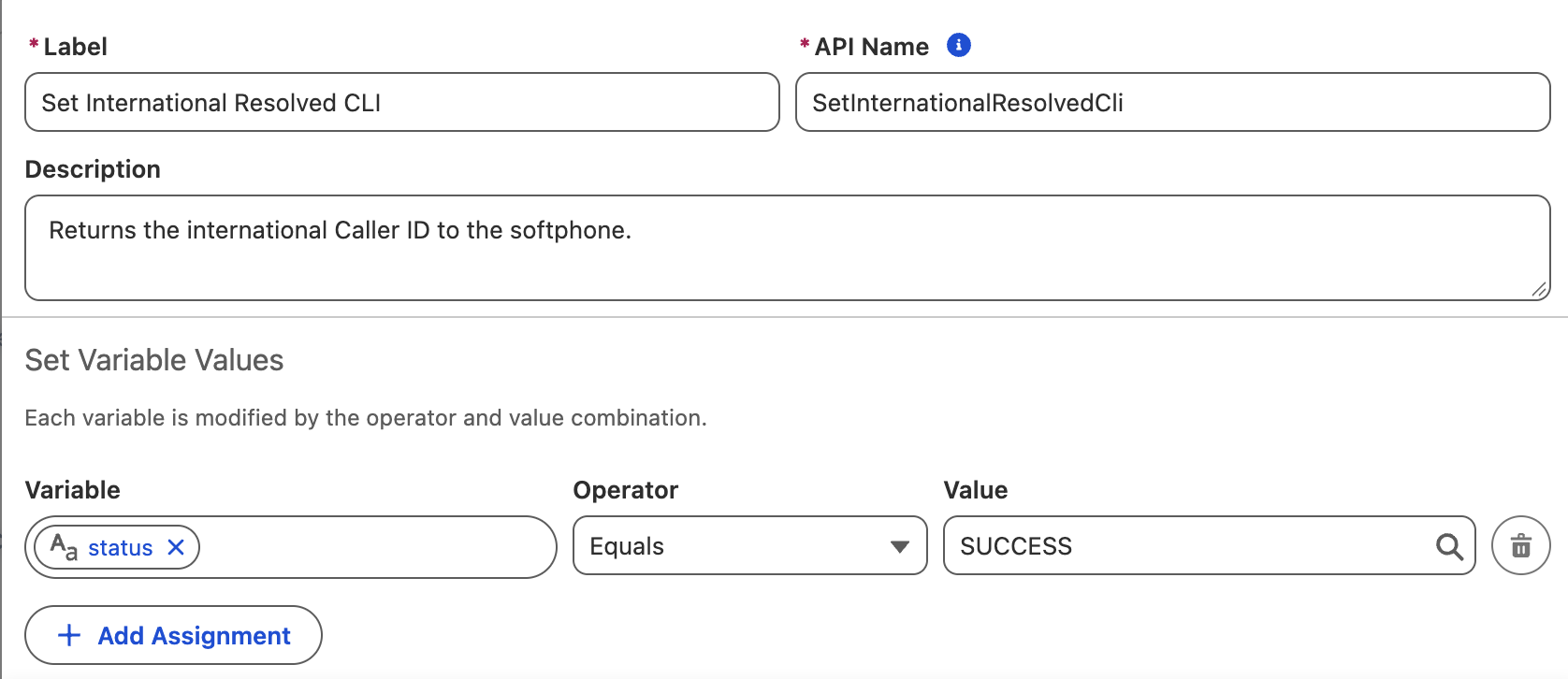Image resolution: width=1568 pixels, height=679 pixels.
Task: Remove the status variable pill
Action: [176, 547]
